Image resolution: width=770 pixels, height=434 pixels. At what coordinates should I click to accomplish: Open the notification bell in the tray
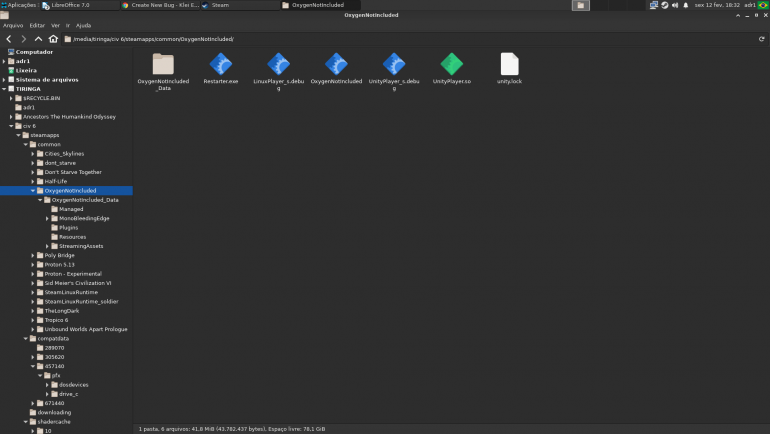click(686, 5)
